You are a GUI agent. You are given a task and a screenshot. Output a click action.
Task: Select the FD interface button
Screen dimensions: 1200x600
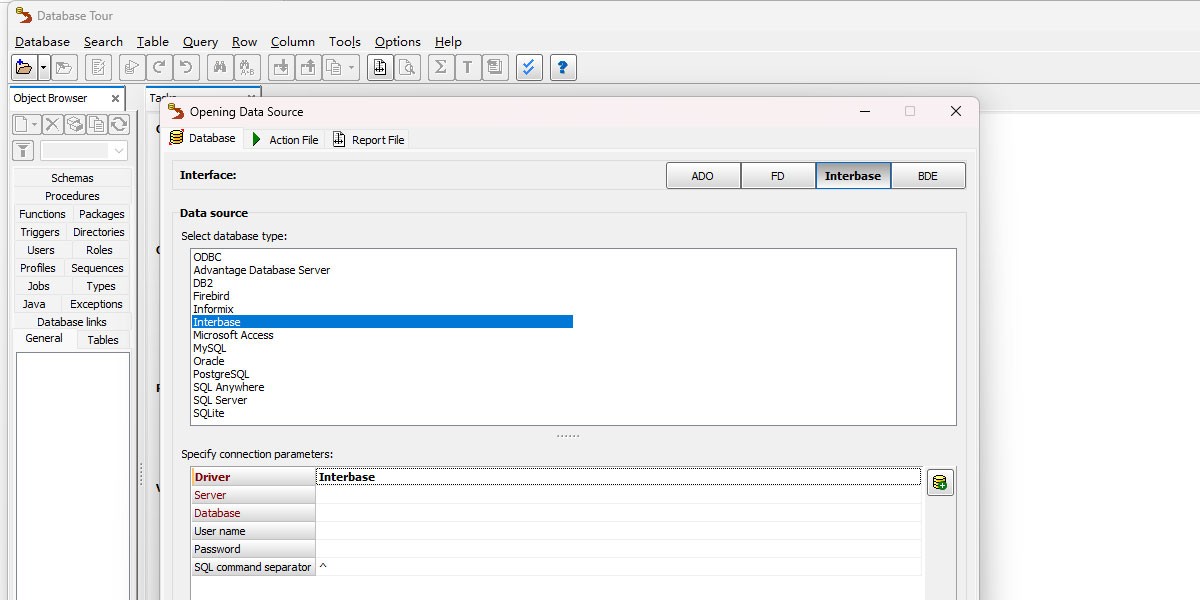(x=778, y=176)
